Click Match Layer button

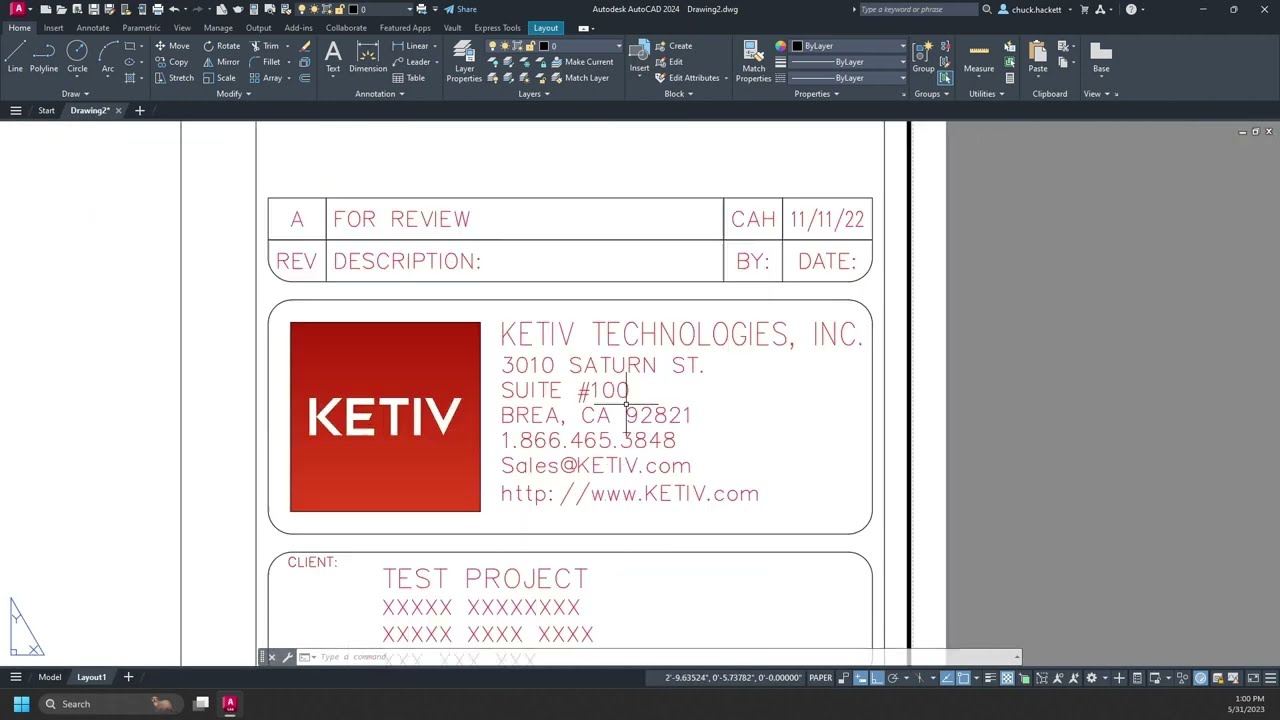(579, 78)
